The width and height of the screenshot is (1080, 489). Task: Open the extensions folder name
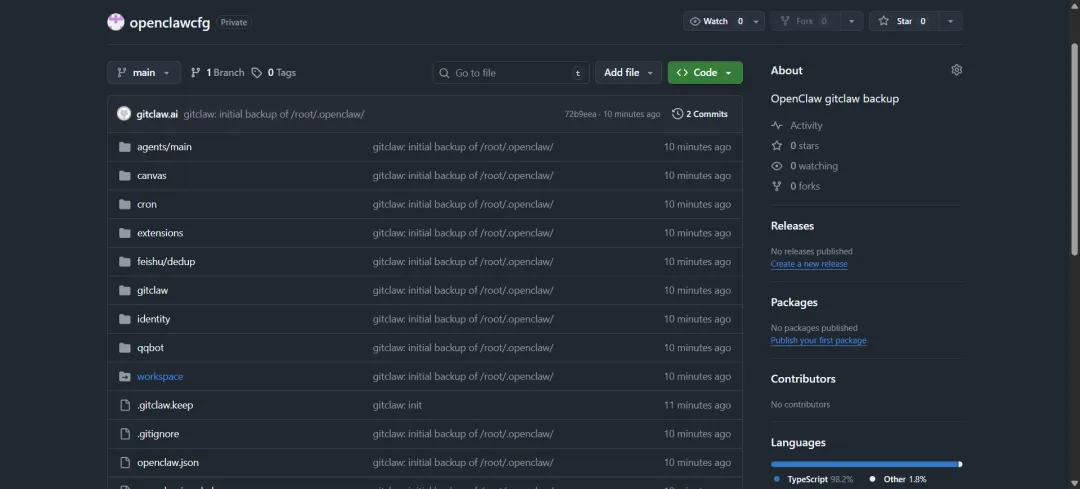point(160,233)
